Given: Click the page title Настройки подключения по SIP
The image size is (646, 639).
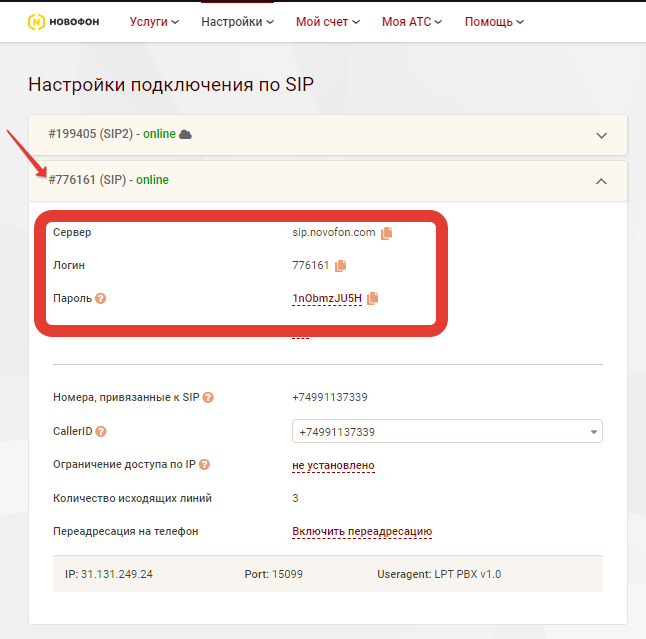Looking at the screenshot, I should (x=171, y=84).
